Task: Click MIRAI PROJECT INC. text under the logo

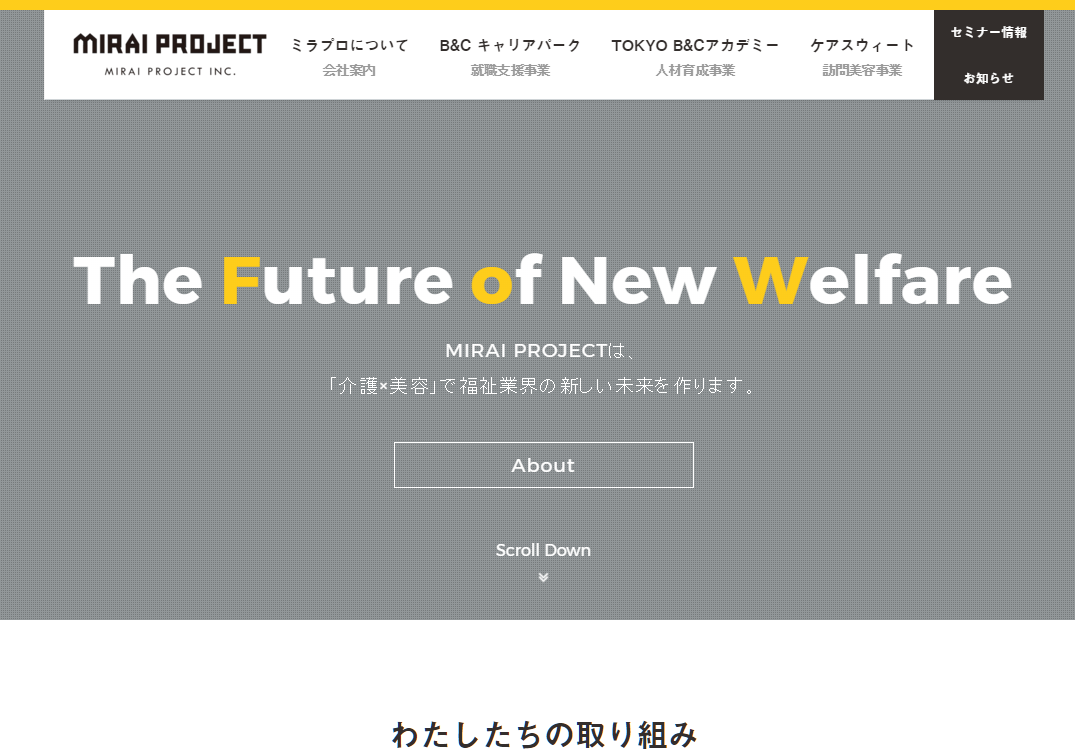Action: click(x=170, y=71)
